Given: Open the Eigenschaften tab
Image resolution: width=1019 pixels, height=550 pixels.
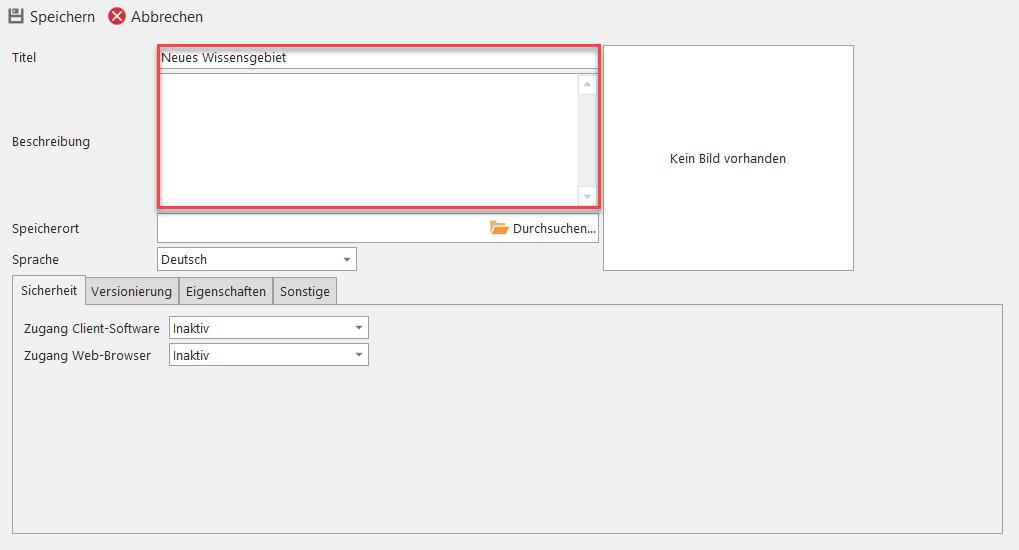Looking at the screenshot, I should pos(226,292).
